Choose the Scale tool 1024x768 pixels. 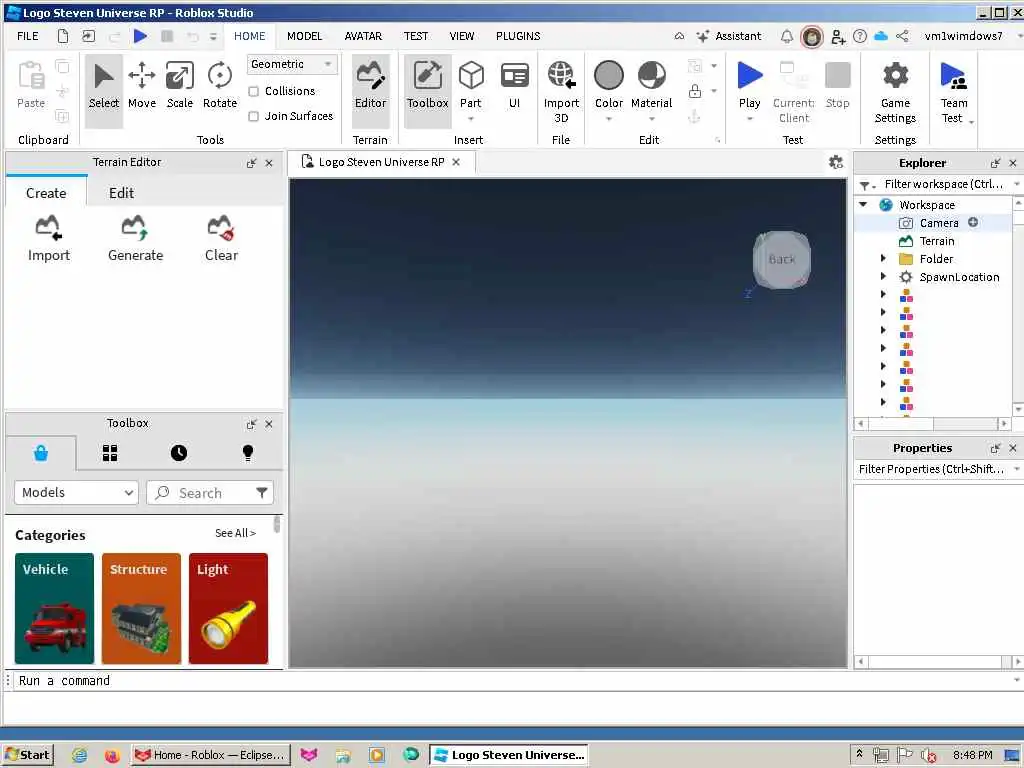click(x=180, y=86)
